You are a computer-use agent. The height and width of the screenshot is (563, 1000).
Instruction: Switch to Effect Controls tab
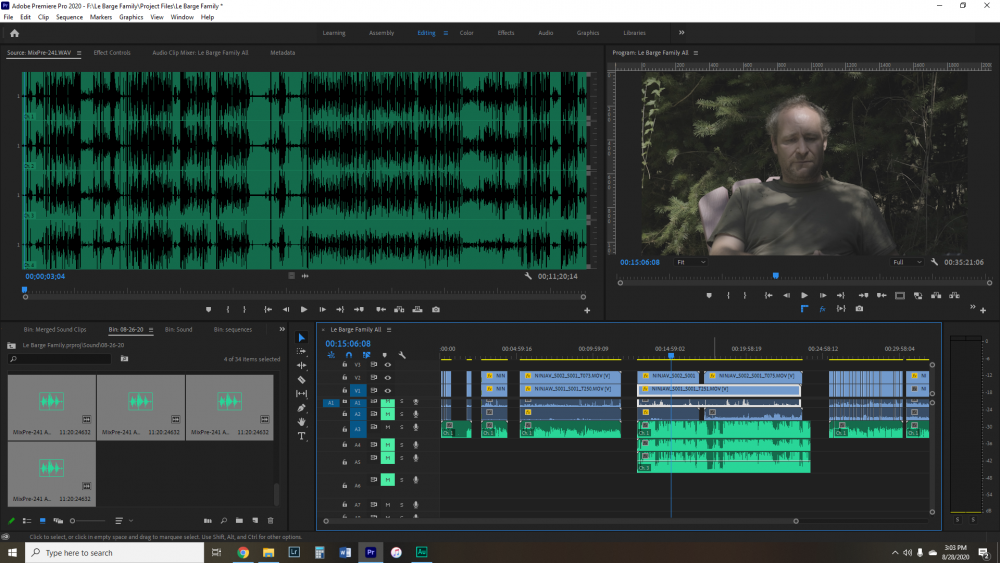[112, 52]
